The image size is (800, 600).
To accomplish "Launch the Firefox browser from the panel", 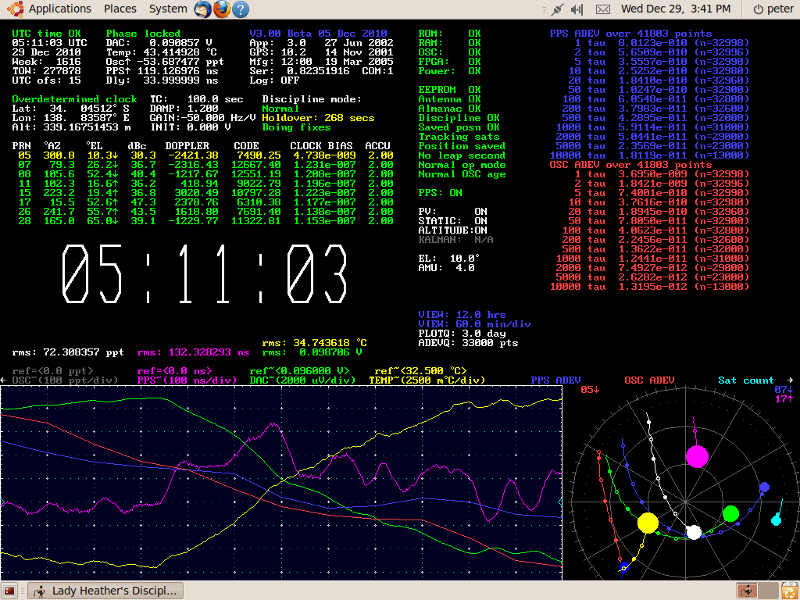I will 221,9.
